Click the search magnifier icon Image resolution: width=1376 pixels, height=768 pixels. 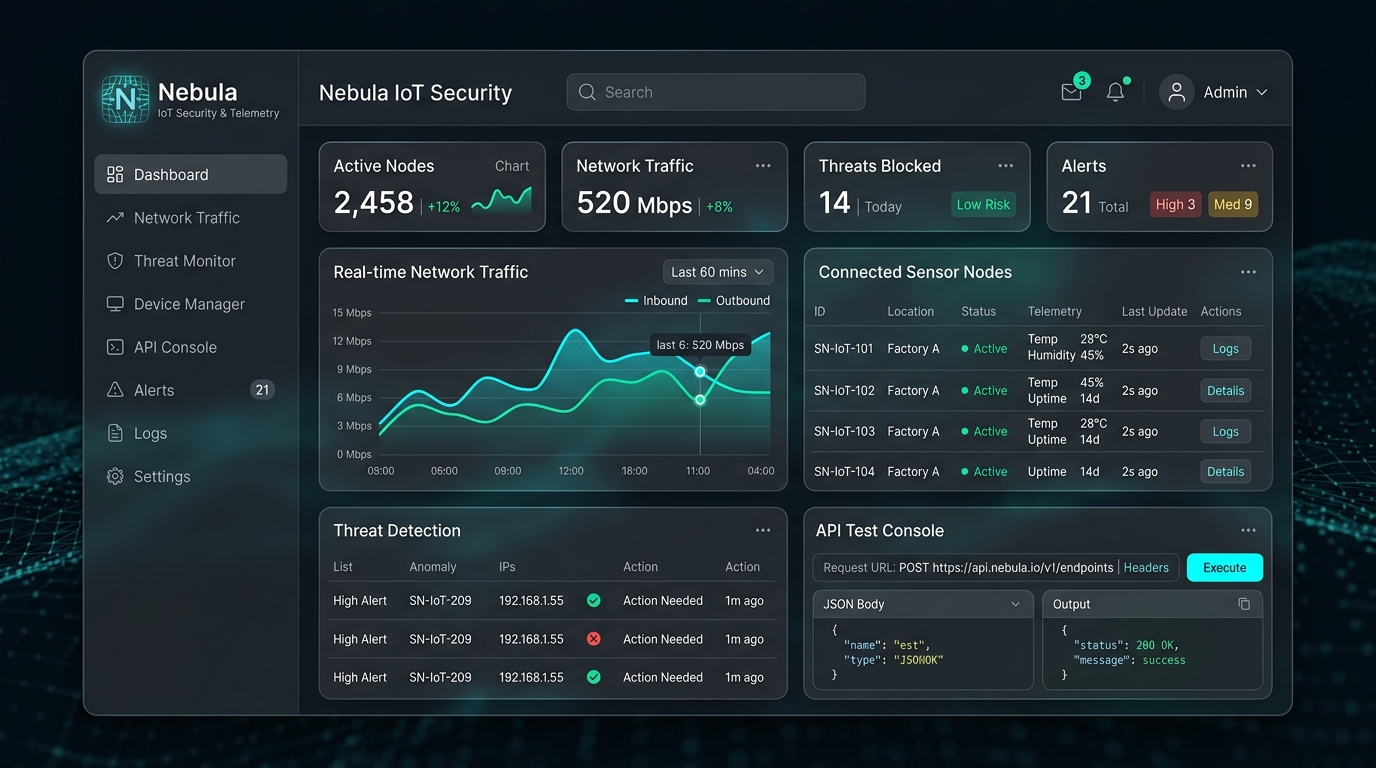[587, 92]
